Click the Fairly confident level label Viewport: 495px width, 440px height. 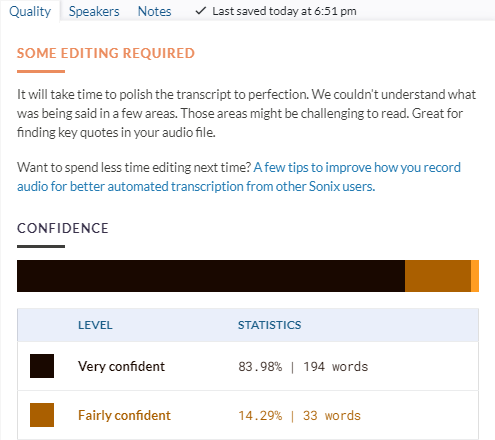coord(124,416)
